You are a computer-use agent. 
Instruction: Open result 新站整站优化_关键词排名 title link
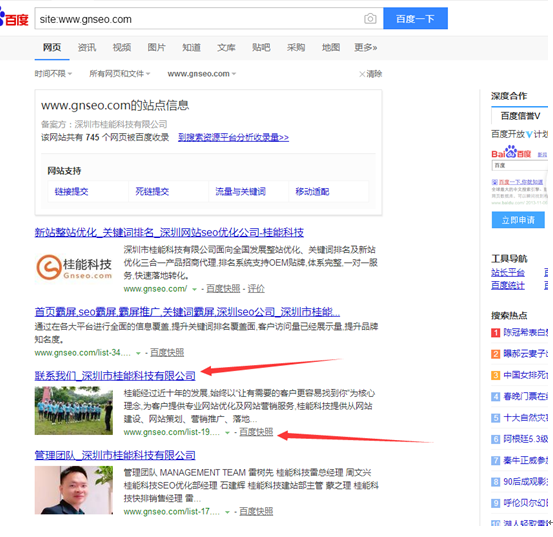169,232
